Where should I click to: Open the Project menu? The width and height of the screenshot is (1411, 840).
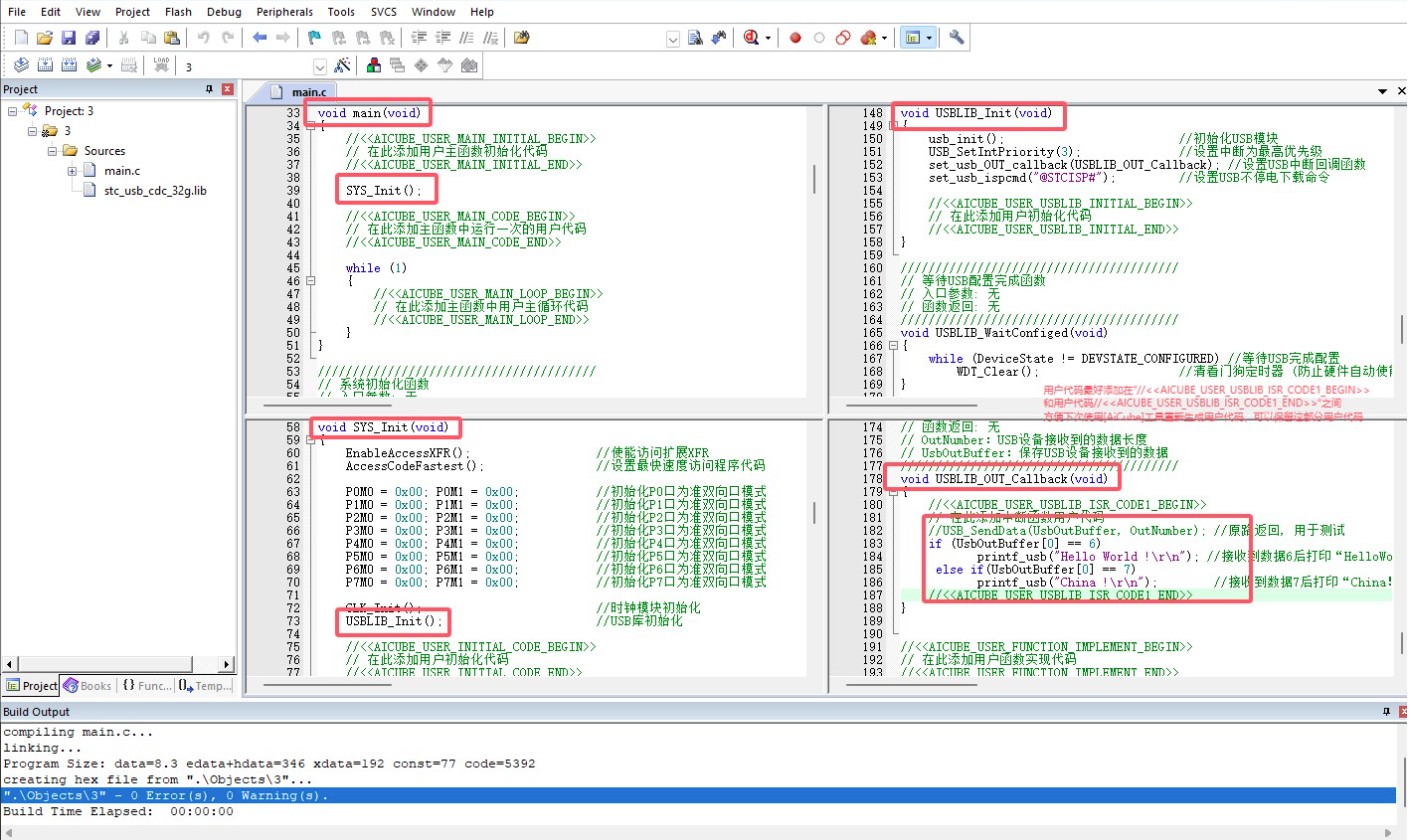point(132,12)
